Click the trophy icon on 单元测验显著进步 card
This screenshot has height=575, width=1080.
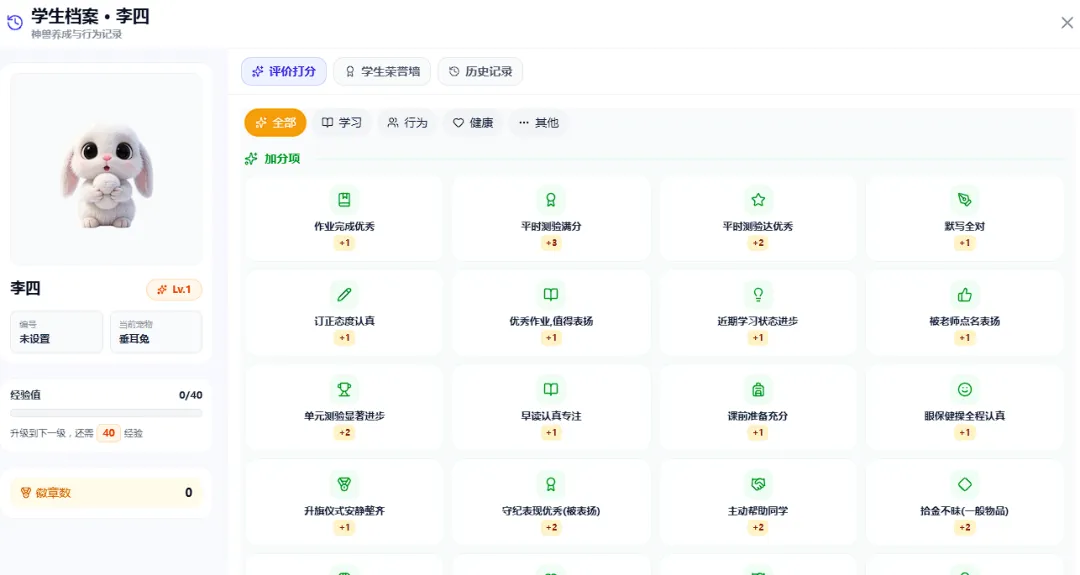coord(344,390)
